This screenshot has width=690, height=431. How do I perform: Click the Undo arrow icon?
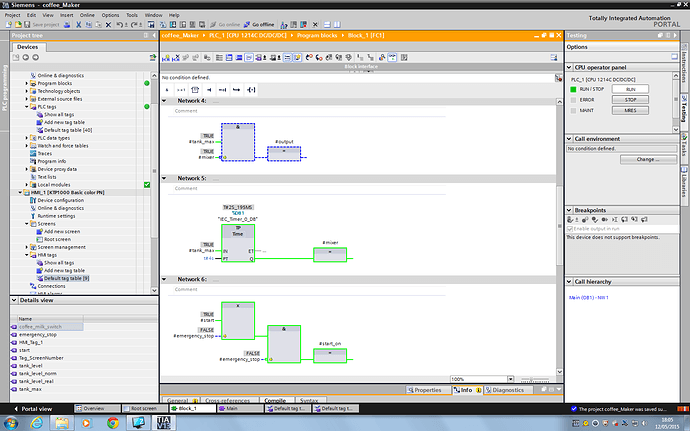click(x=120, y=25)
